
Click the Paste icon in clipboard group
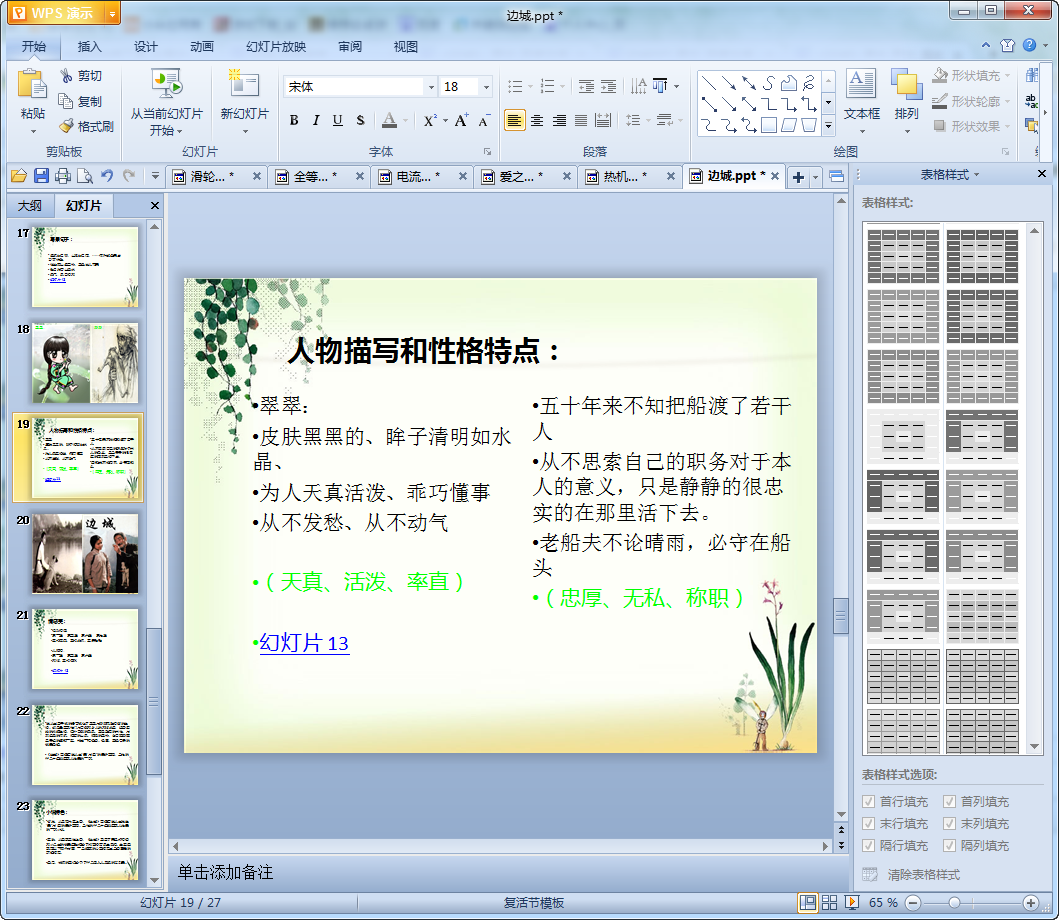[32, 84]
